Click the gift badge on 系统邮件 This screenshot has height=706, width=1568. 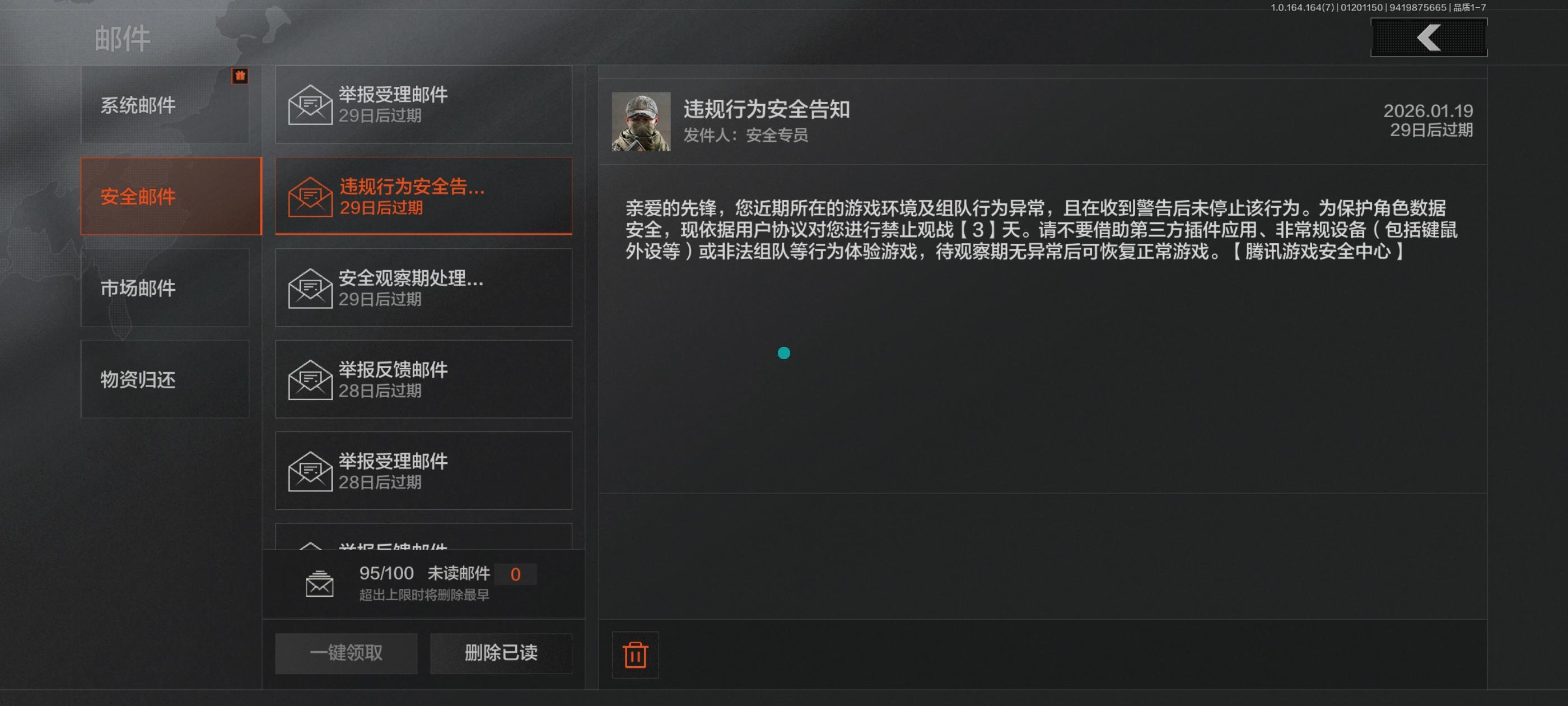pos(240,76)
